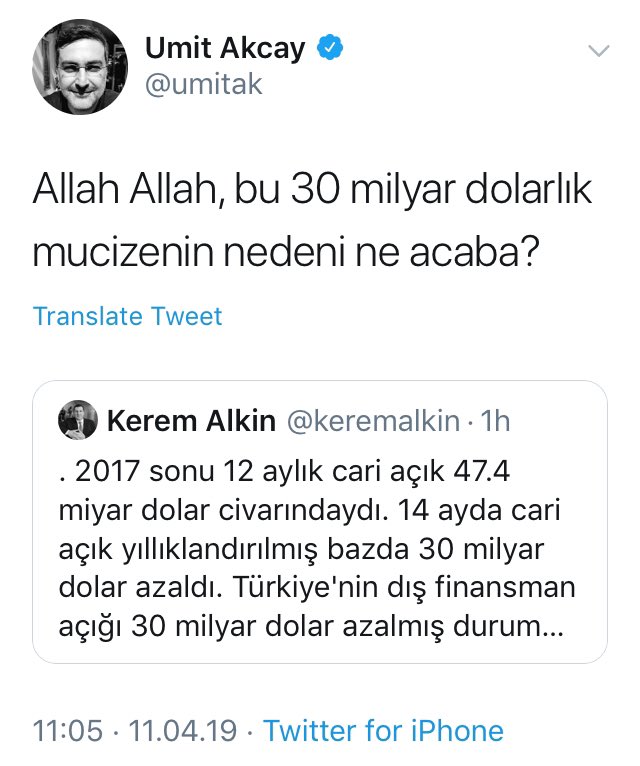Click the 'mucizenin nedeni ne acaba?' text line
This screenshot has width=640, height=766.
point(286,254)
